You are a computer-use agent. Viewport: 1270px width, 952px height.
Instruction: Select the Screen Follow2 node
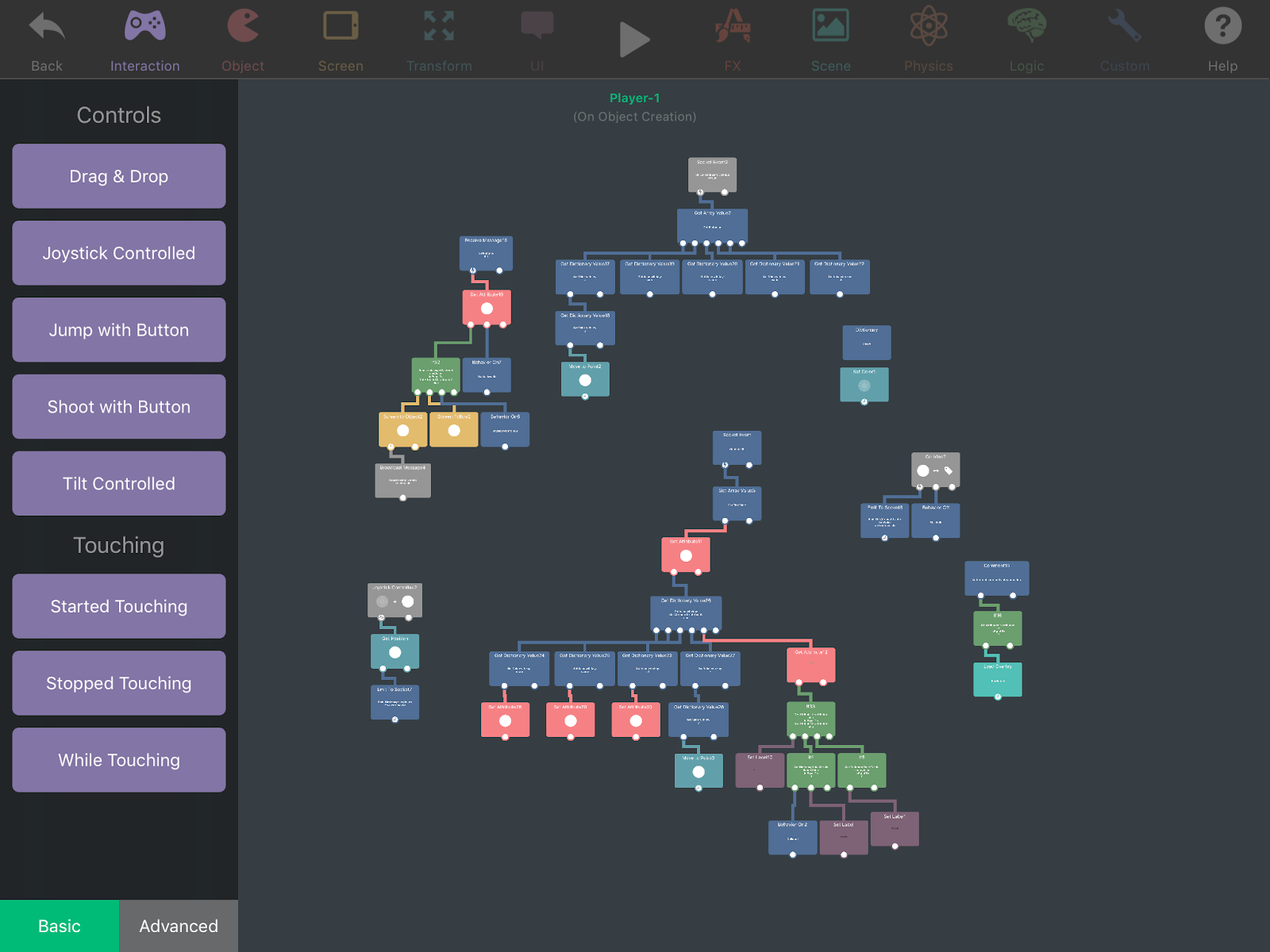click(x=454, y=429)
